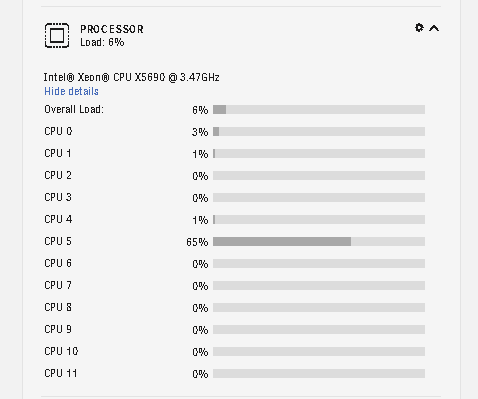The height and width of the screenshot is (399, 478).
Task: Click the CPU 5 load bar
Action: 319,241
